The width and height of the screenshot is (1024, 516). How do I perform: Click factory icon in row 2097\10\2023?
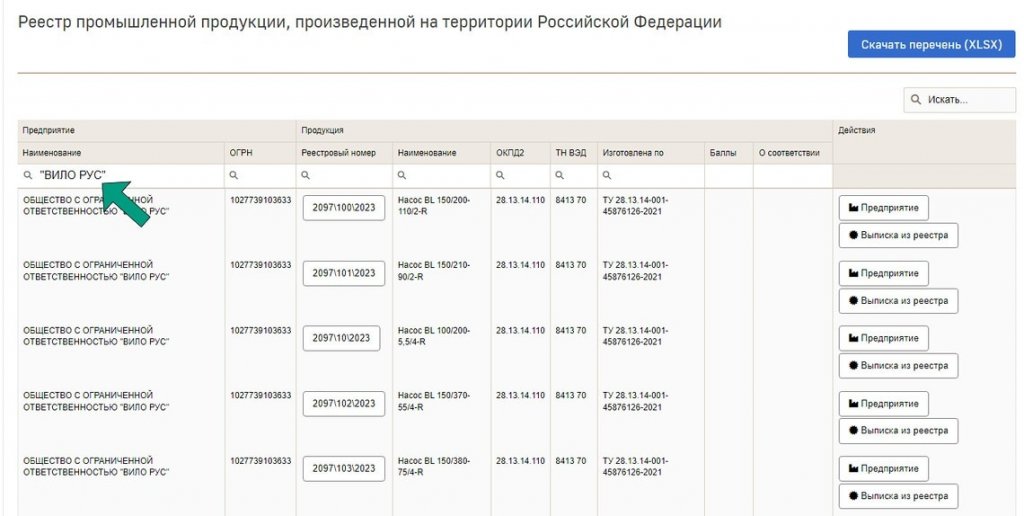pyautogui.click(x=853, y=338)
